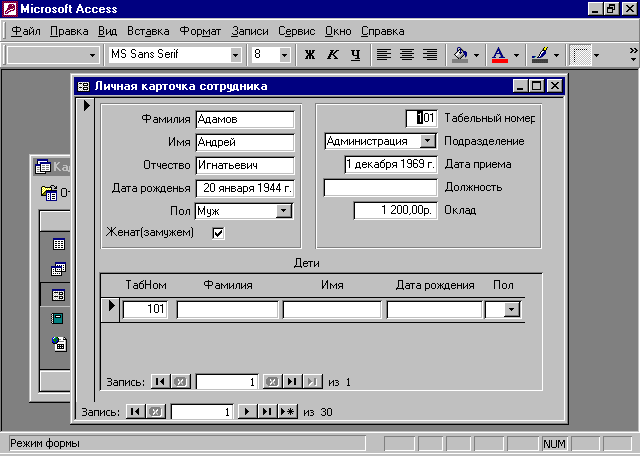
Task: Open the MS Sans Serif font dropdown
Action: pos(235,54)
